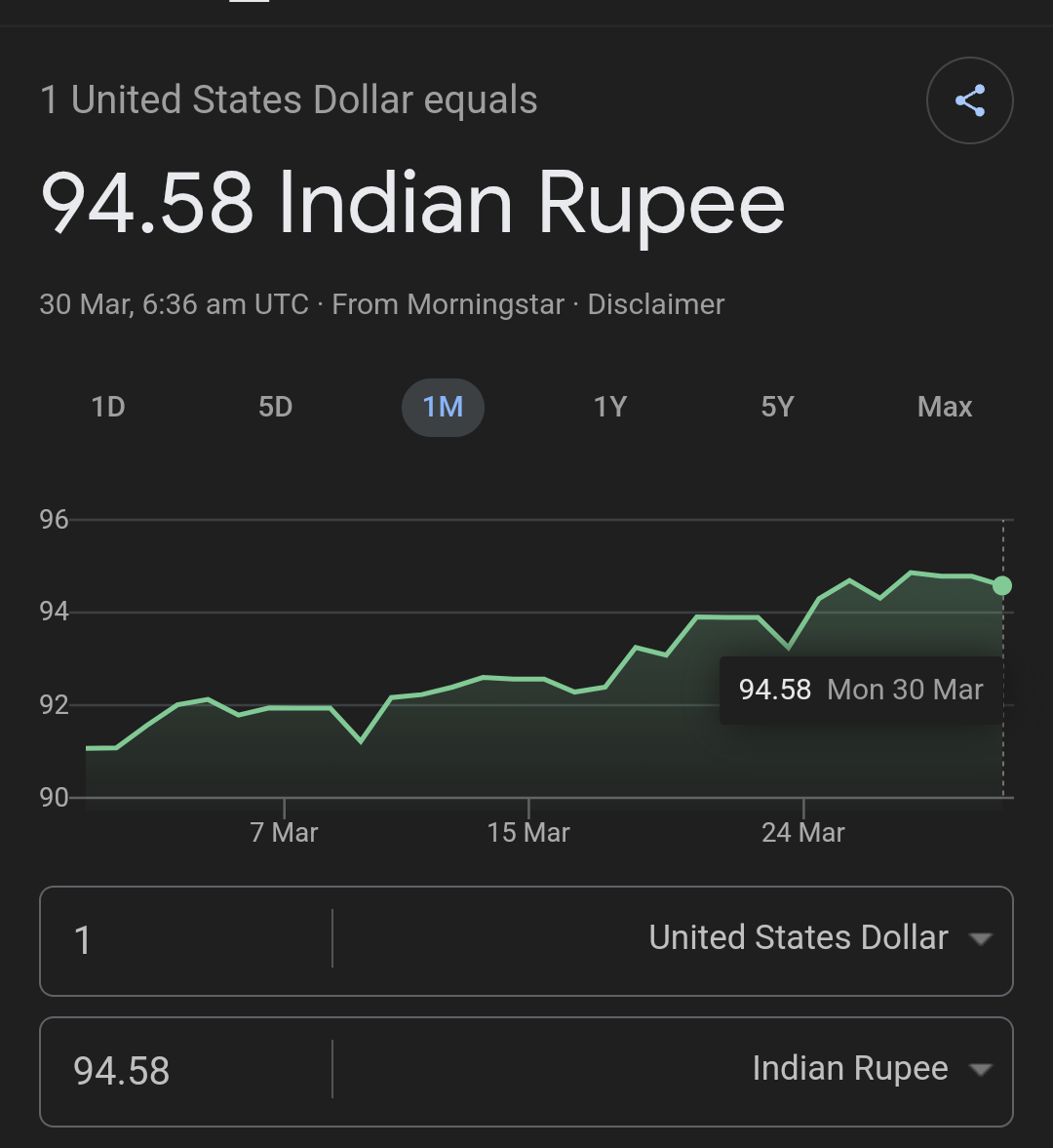Select the 5D time range
Viewport: 1053px width, 1148px height.
(x=275, y=407)
